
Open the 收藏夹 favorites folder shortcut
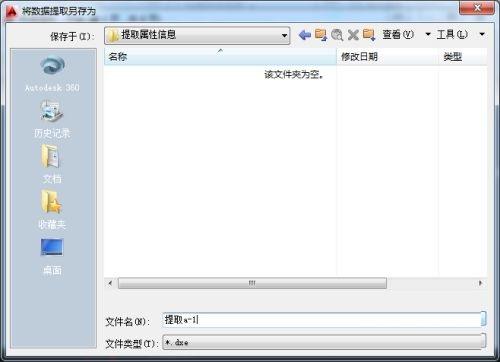pyautogui.click(x=52, y=210)
